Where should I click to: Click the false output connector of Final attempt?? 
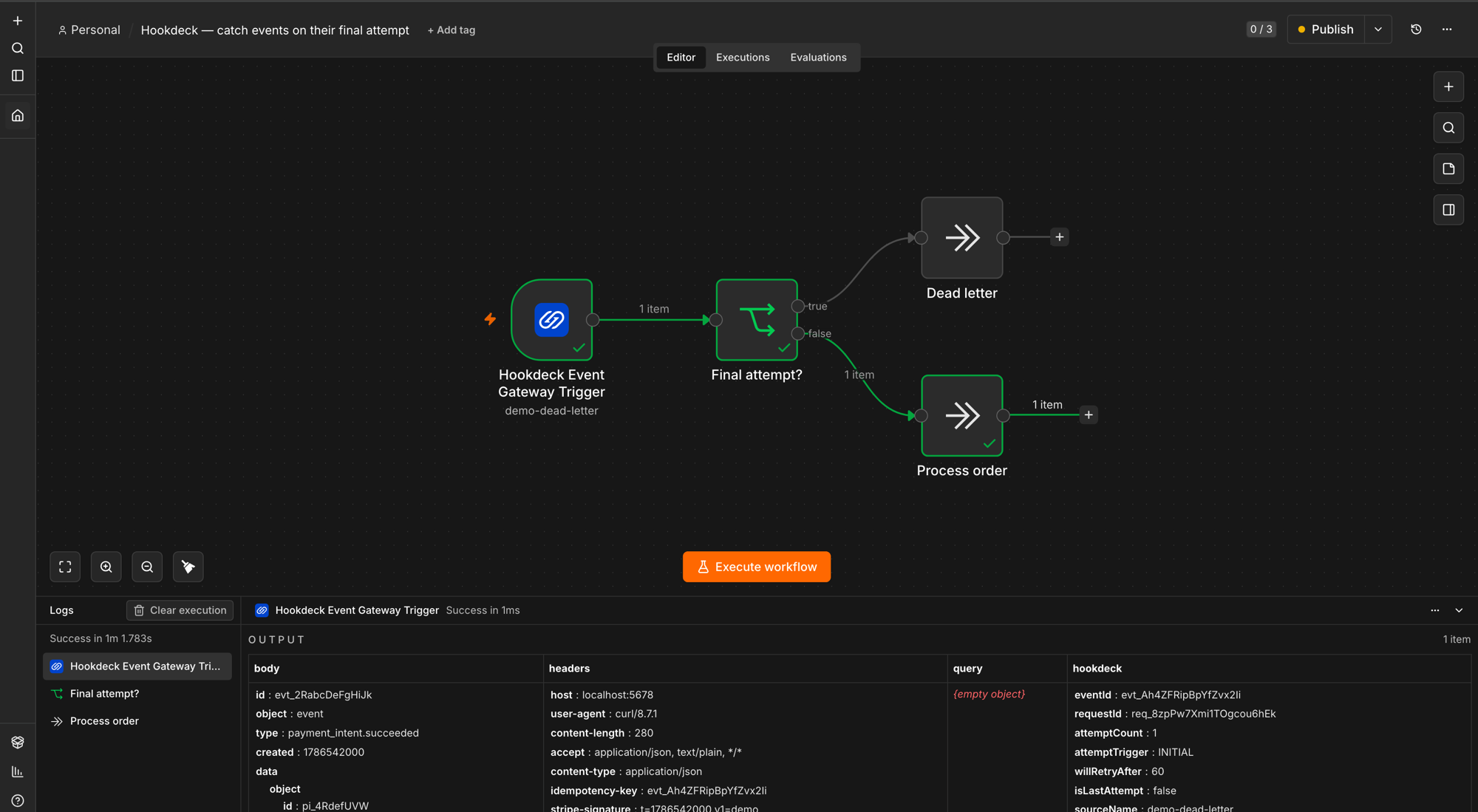(x=798, y=333)
